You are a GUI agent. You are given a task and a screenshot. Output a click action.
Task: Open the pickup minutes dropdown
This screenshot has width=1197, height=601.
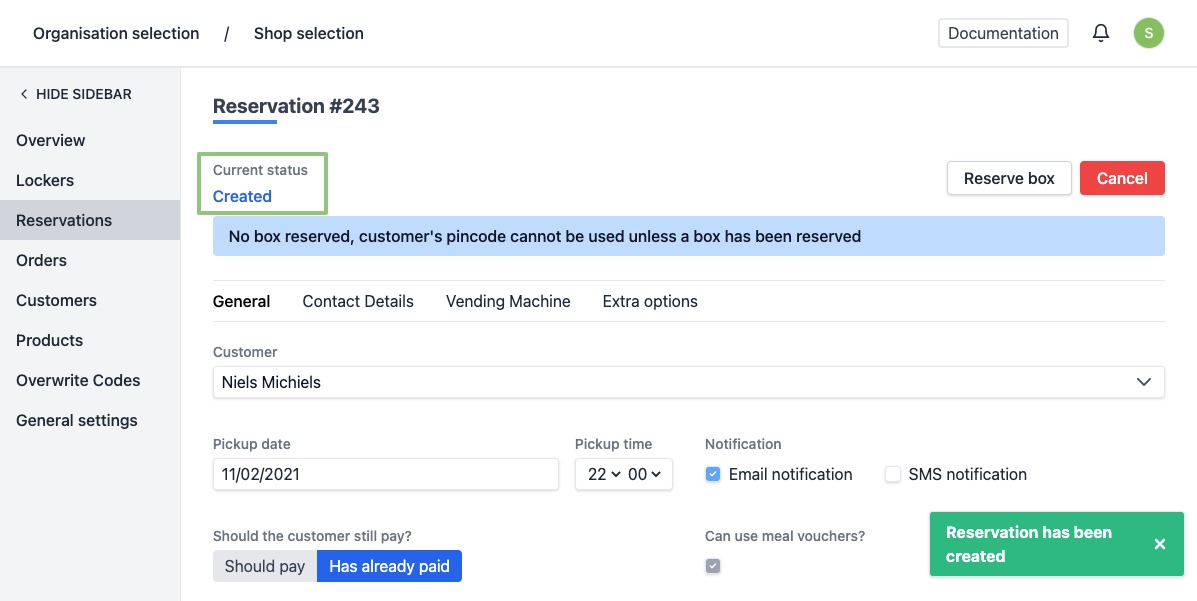[x=644, y=474]
